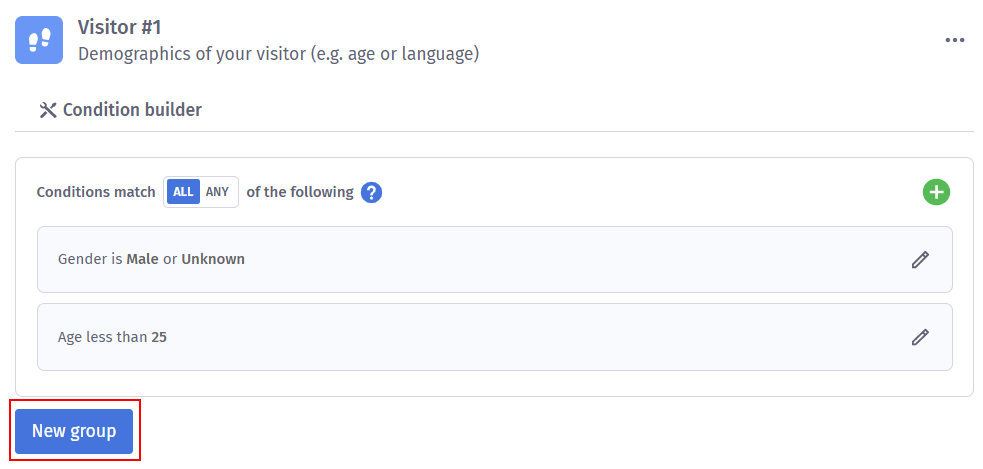This screenshot has width=983, height=469.
Task: Click the visitor footprints icon
Action: pos(40,40)
